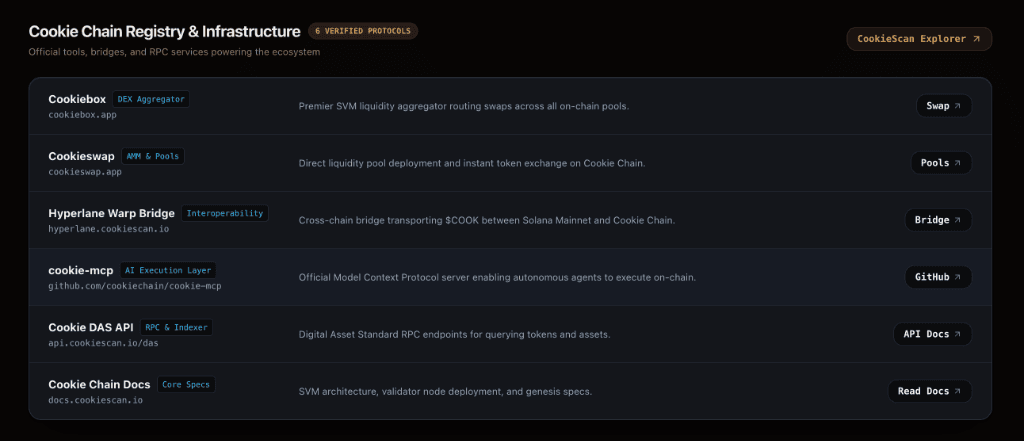Click the AI Execution Layer tag
The height and width of the screenshot is (441, 1024).
pyautogui.click(x=168, y=270)
